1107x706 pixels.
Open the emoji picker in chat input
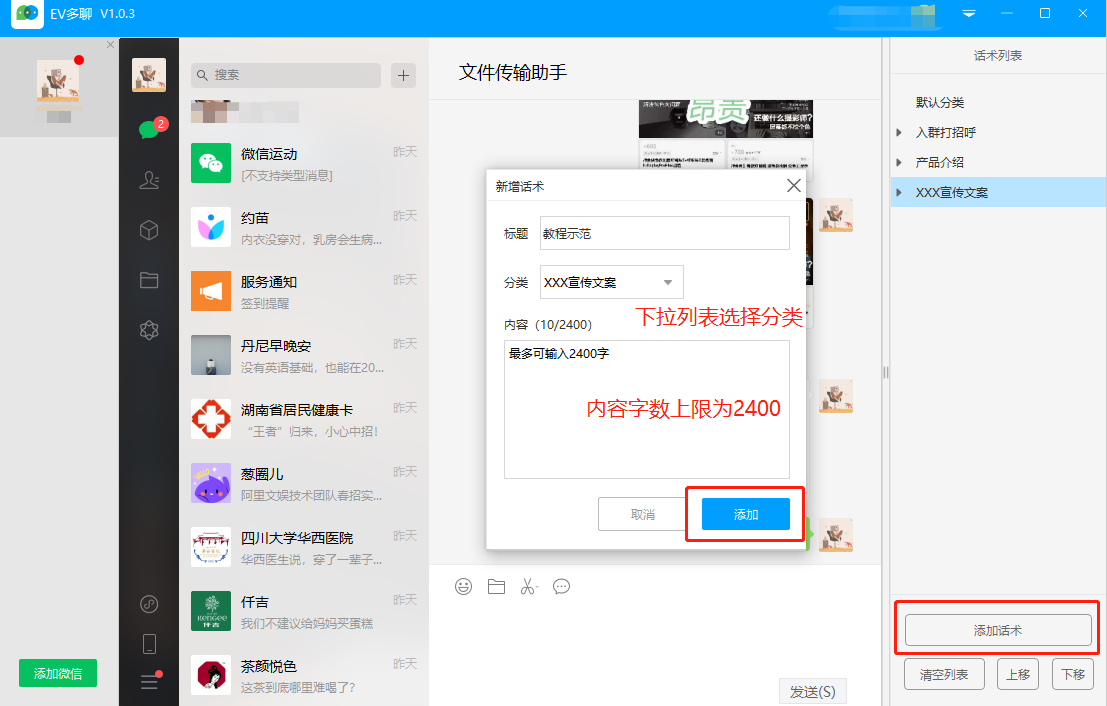click(x=463, y=587)
